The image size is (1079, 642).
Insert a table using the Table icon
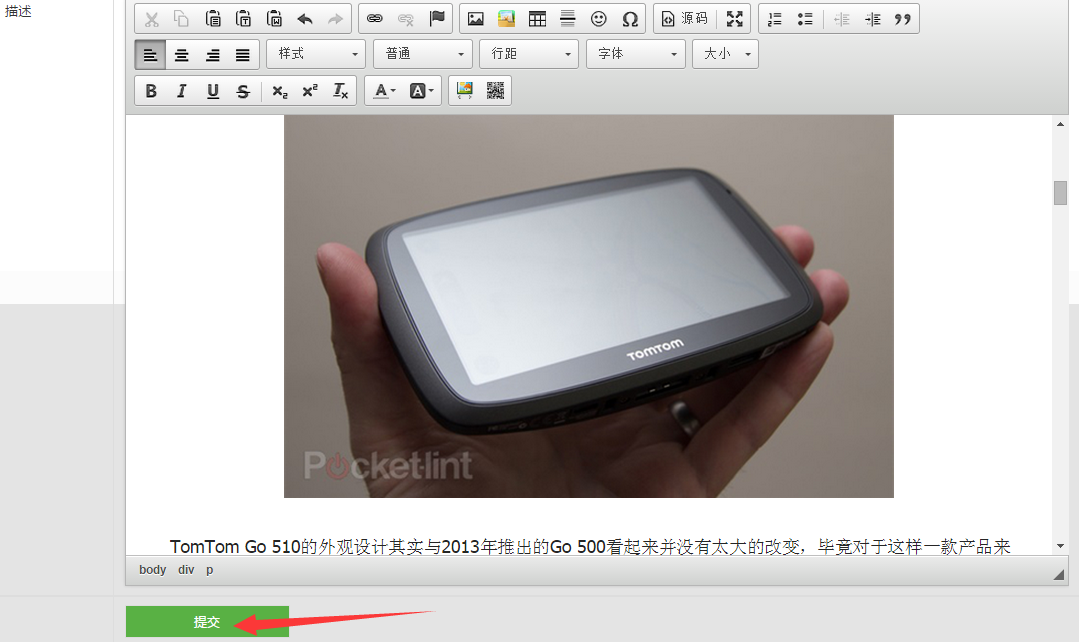coord(537,19)
